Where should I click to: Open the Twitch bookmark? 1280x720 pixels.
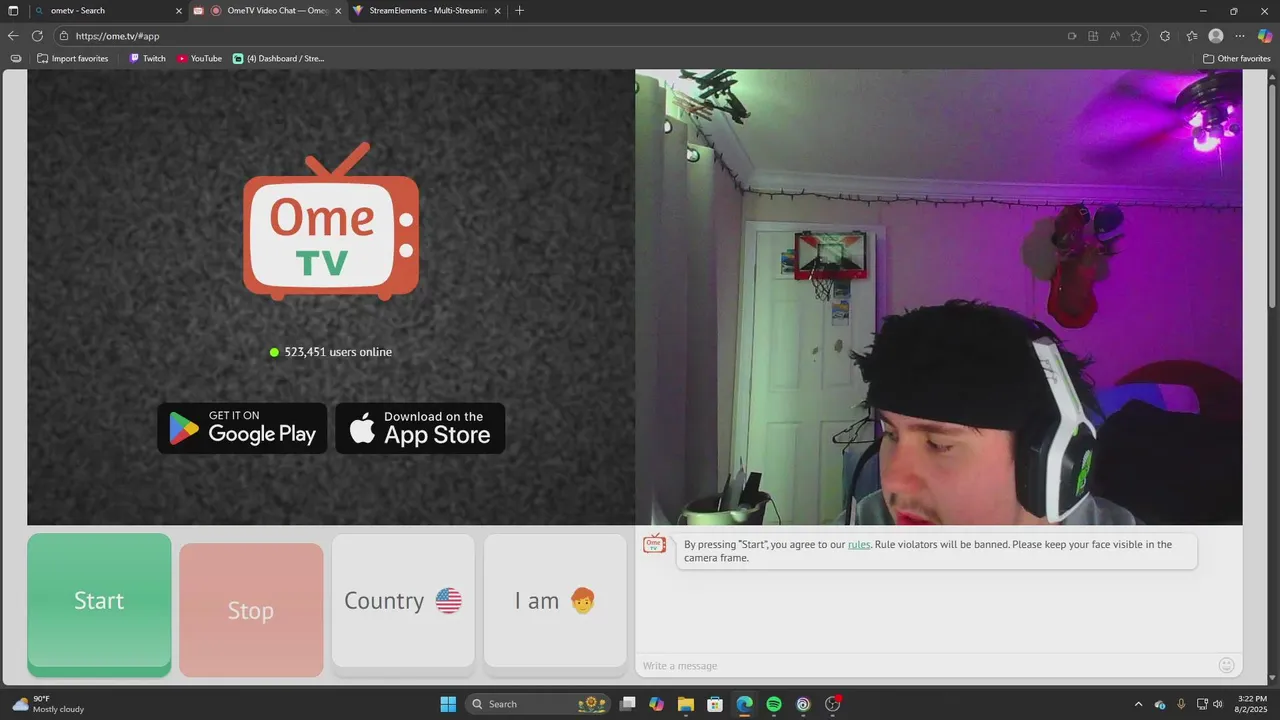[147, 58]
